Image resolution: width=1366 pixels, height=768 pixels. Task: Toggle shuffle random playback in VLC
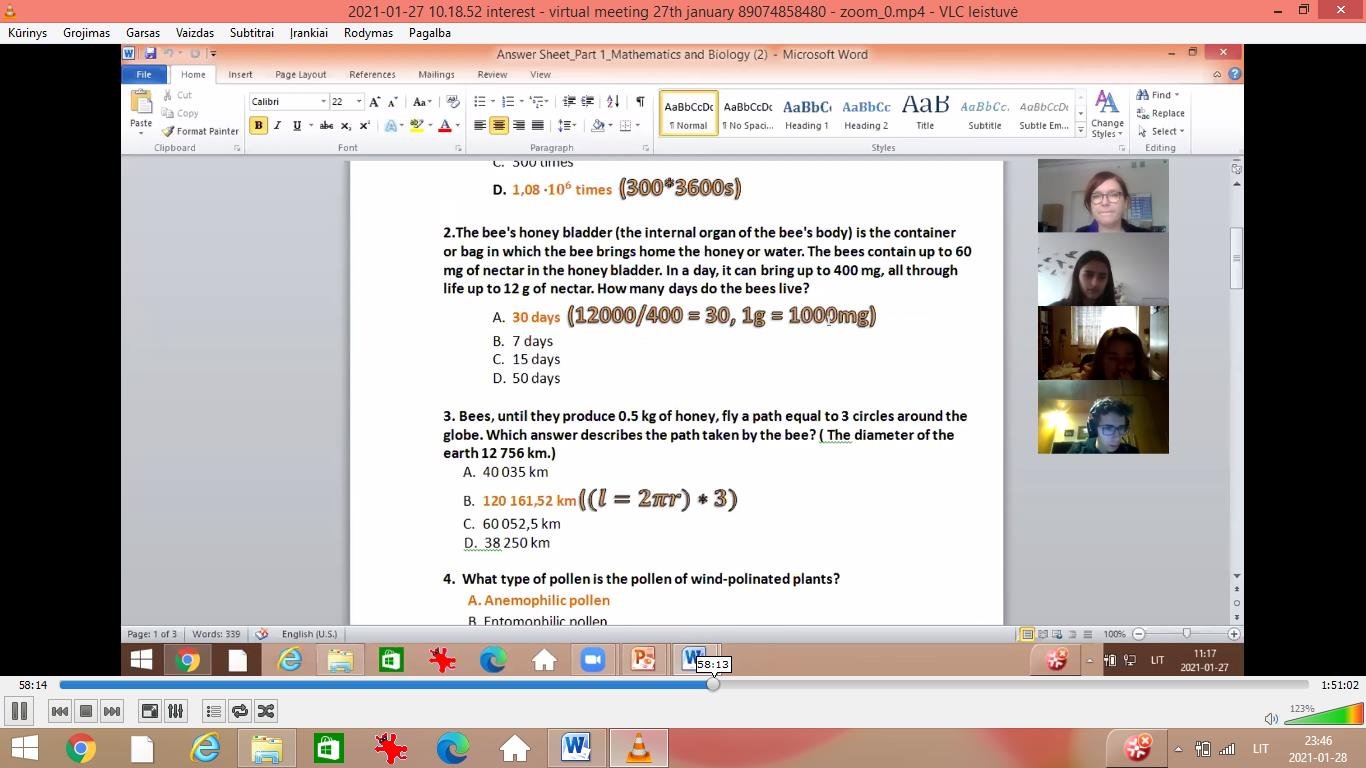(266, 711)
